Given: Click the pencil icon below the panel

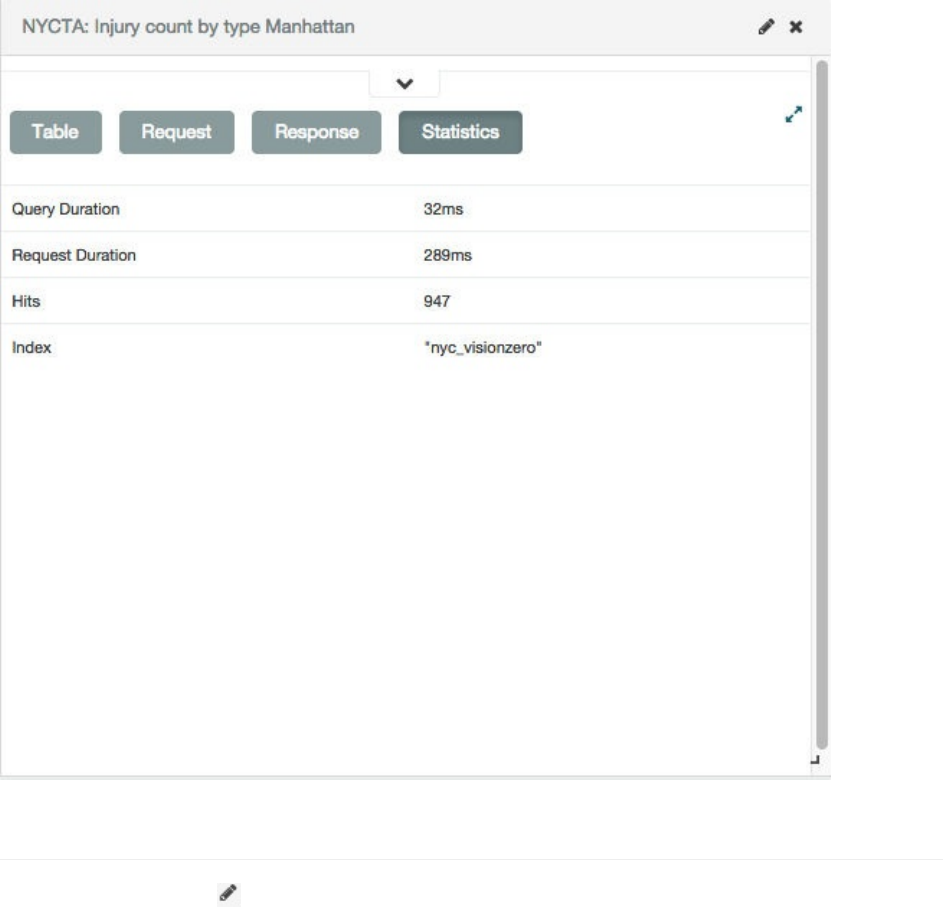Looking at the screenshot, I should (x=228, y=893).
